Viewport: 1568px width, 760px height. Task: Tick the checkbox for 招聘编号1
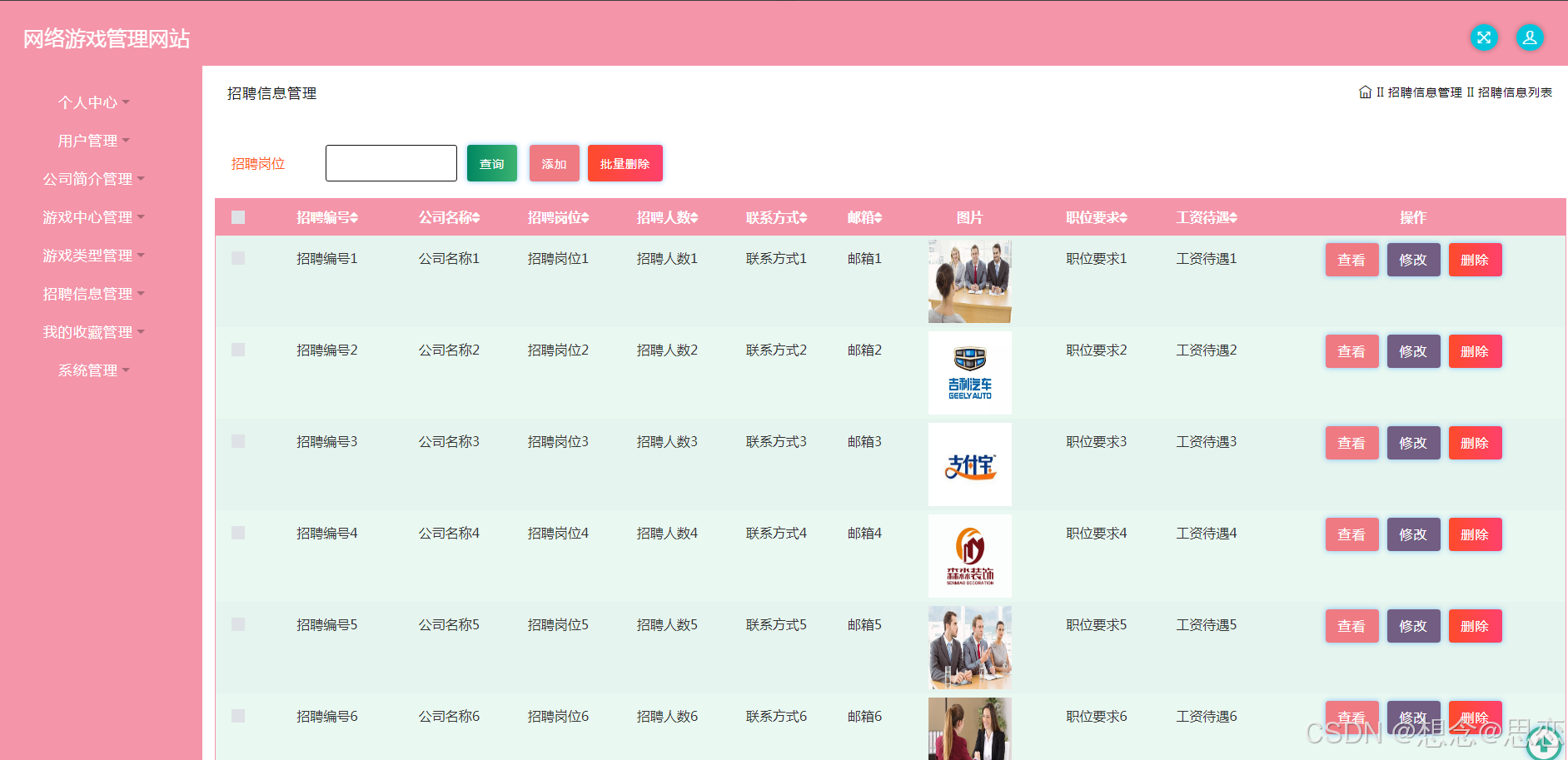point(238,258)
